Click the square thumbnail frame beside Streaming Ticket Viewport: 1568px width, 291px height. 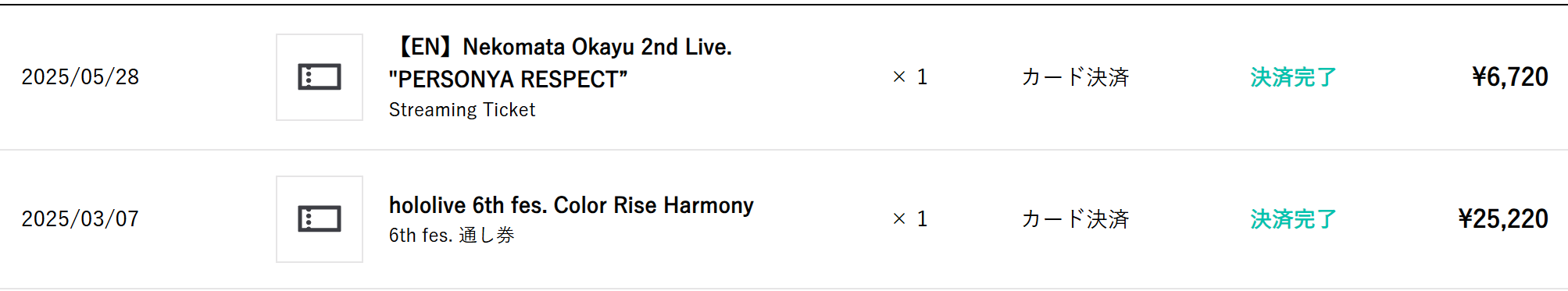(x=320, y=77)
